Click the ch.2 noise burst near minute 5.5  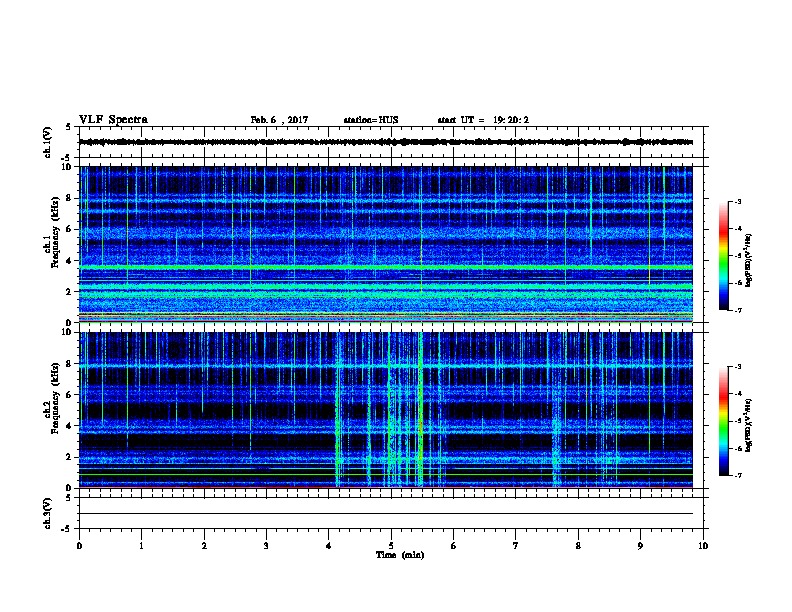click(420, 409)
